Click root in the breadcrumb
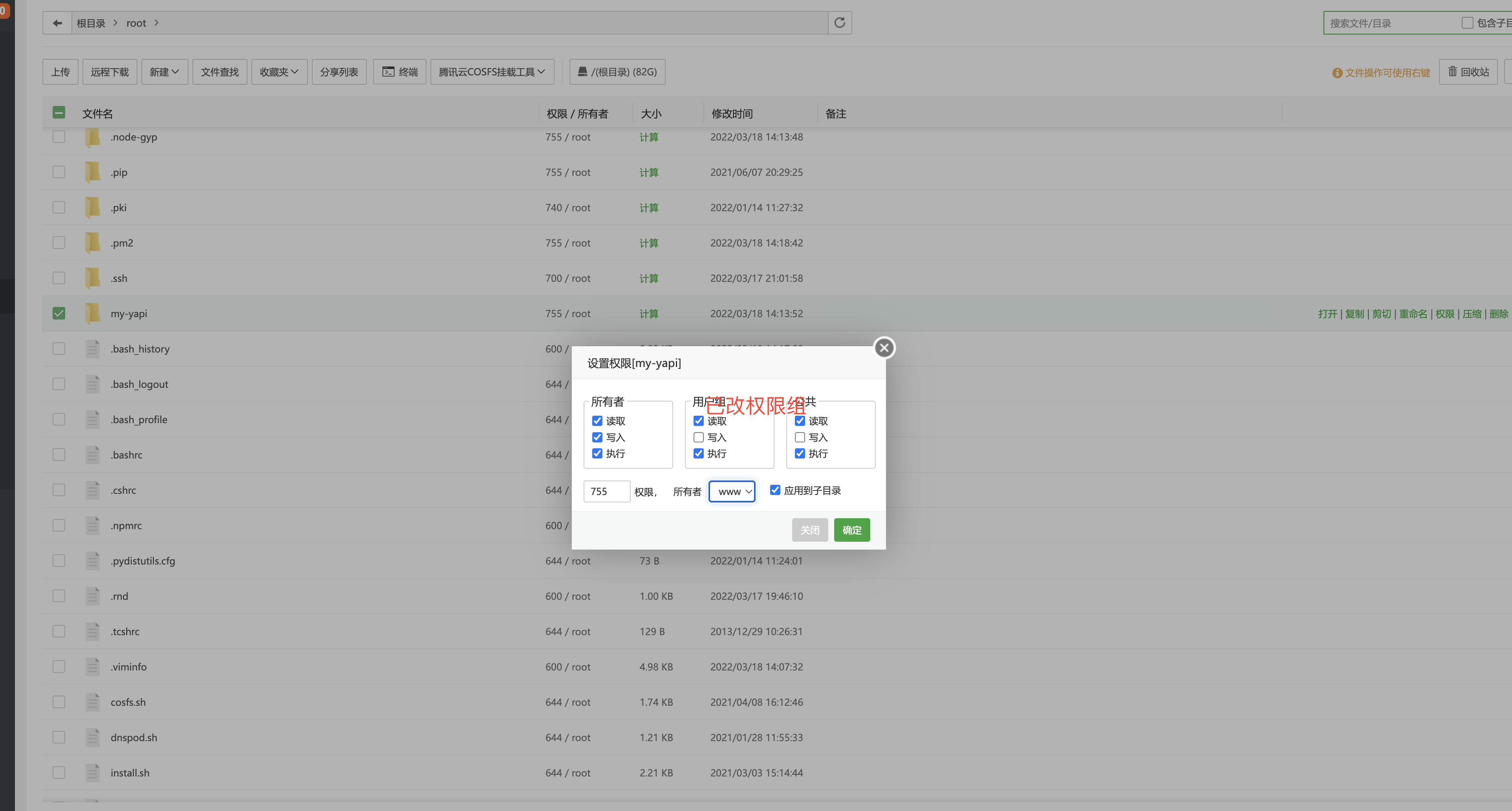 tap(136, 23)
